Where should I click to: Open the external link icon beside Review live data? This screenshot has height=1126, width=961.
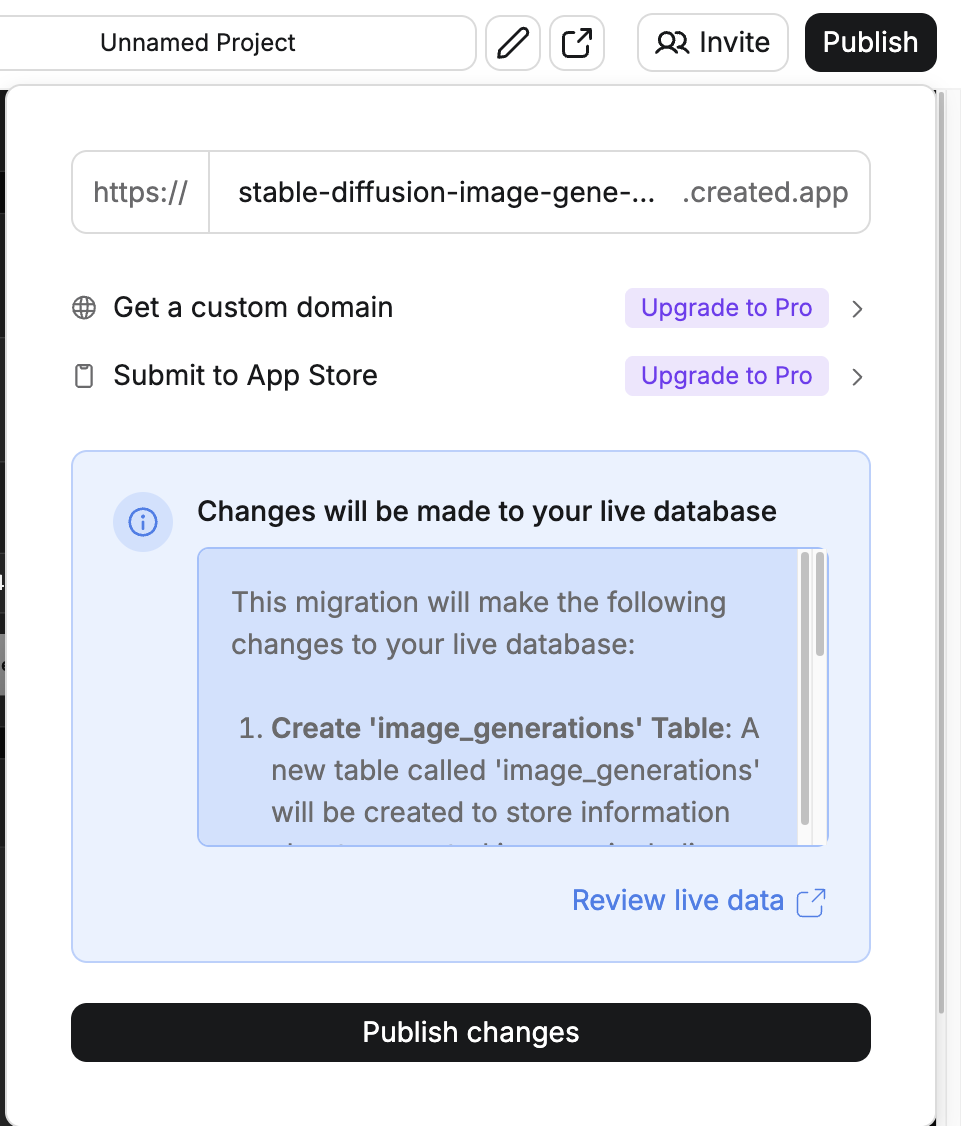pyautogui.click(x=813, y=902)
